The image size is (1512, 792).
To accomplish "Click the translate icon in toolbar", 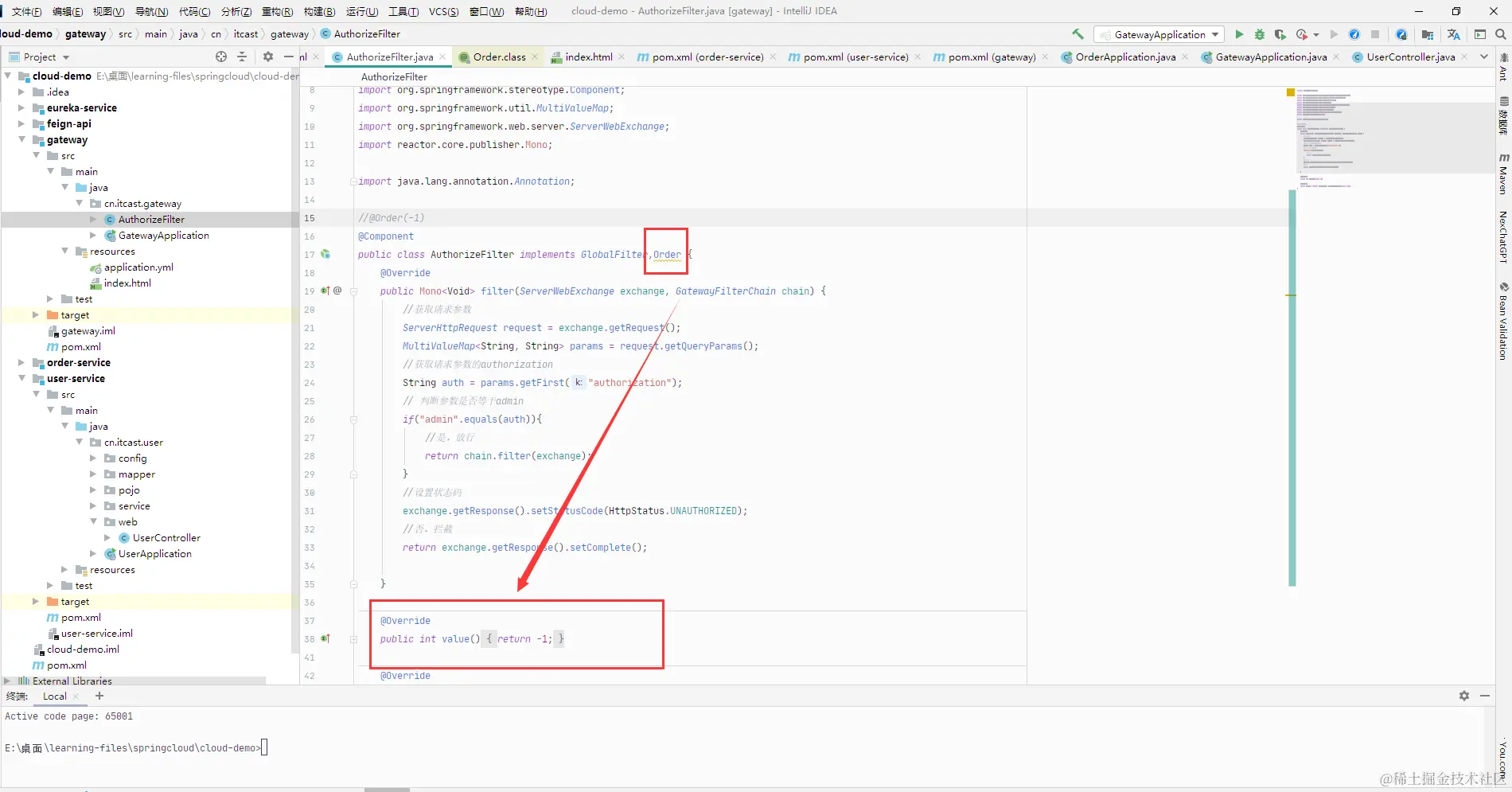I will tap(1454, 34).
